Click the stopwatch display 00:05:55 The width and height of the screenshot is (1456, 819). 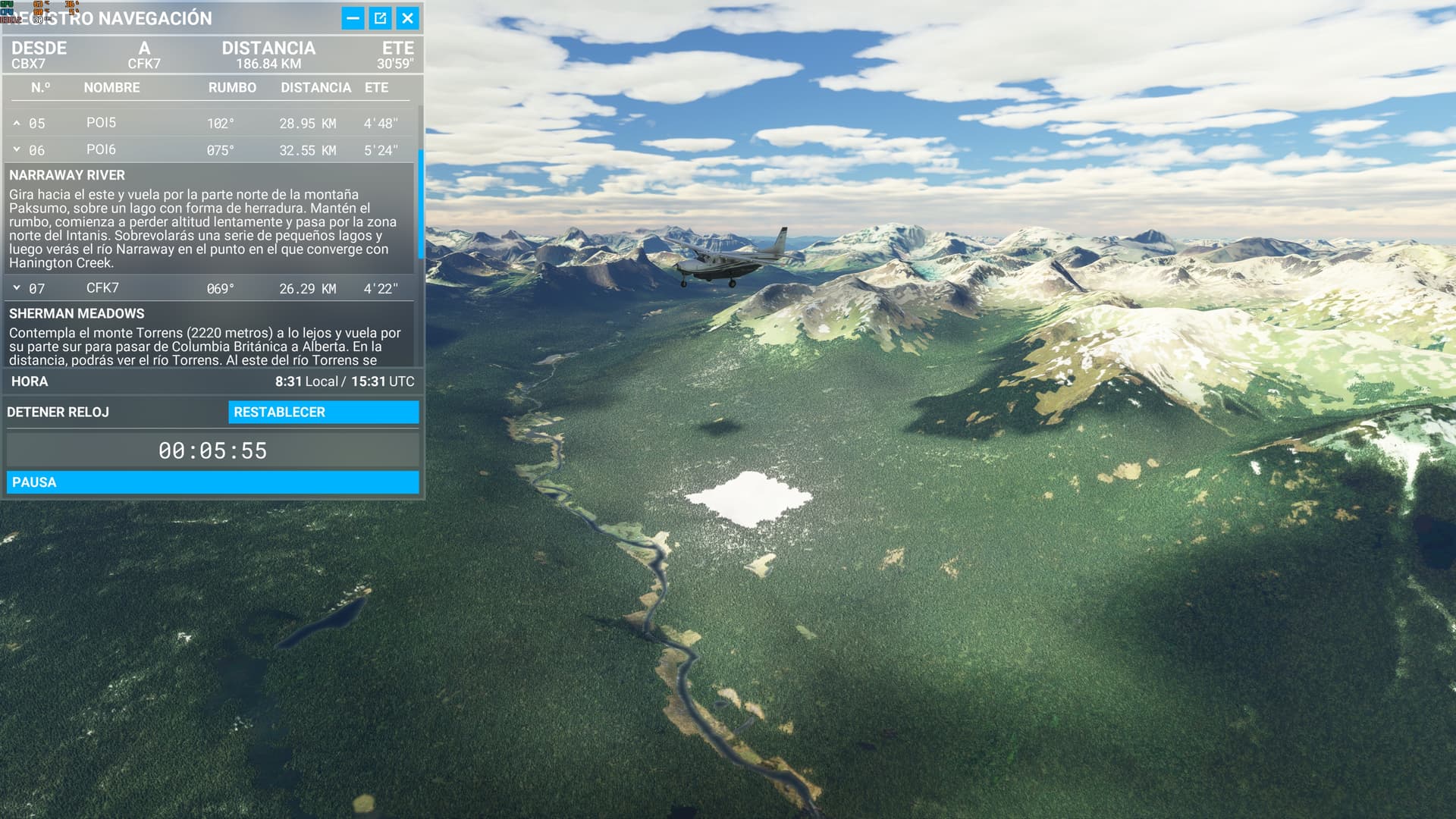click(x=213, y=450)
